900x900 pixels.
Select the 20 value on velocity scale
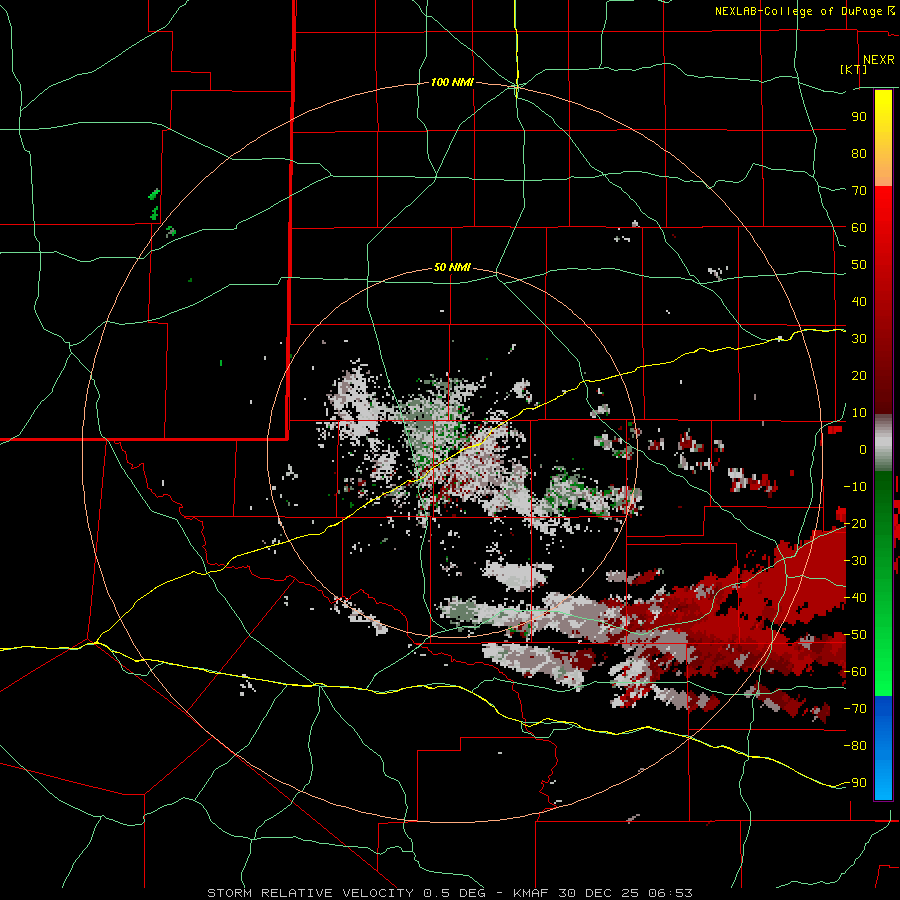859,376
